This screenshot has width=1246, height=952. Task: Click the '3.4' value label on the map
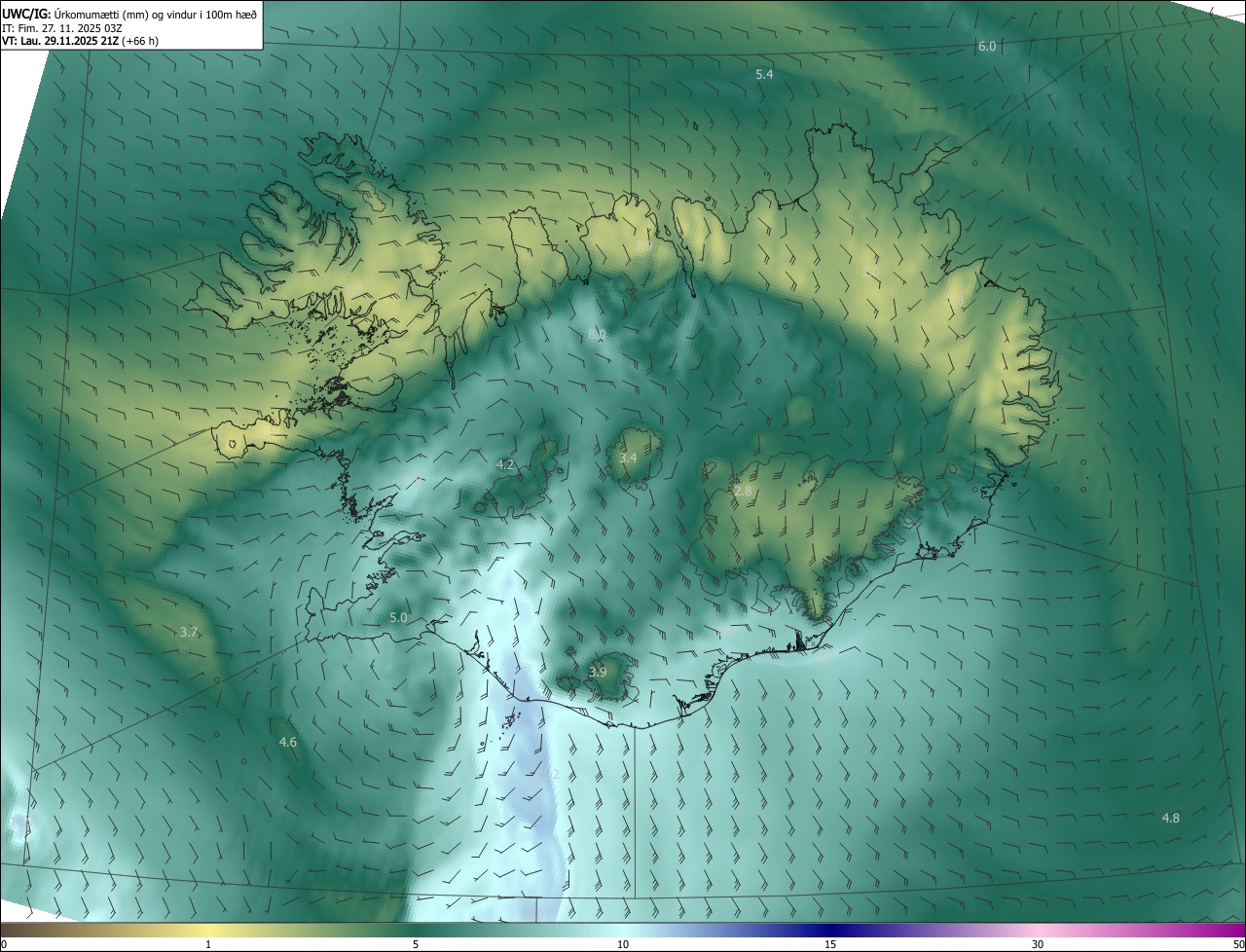[628, 458]
